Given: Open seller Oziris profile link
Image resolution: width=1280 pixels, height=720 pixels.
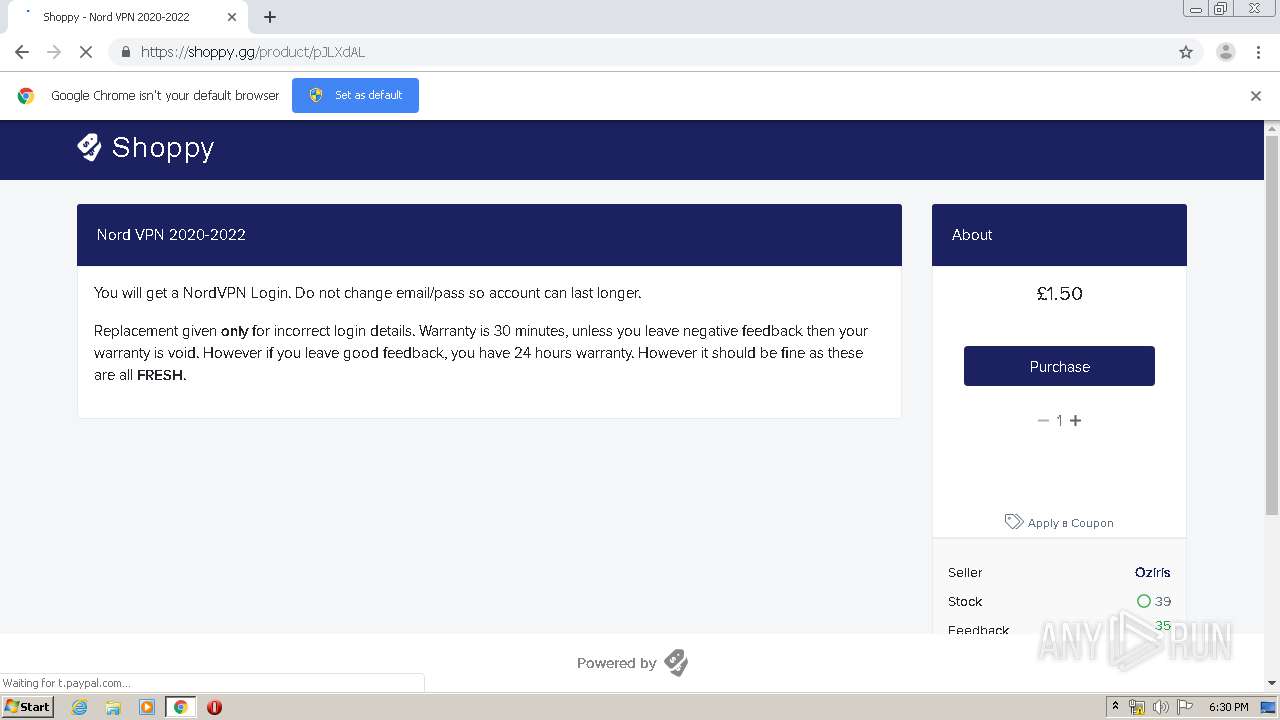Looking at the screenshot, I should [1152, 572].
